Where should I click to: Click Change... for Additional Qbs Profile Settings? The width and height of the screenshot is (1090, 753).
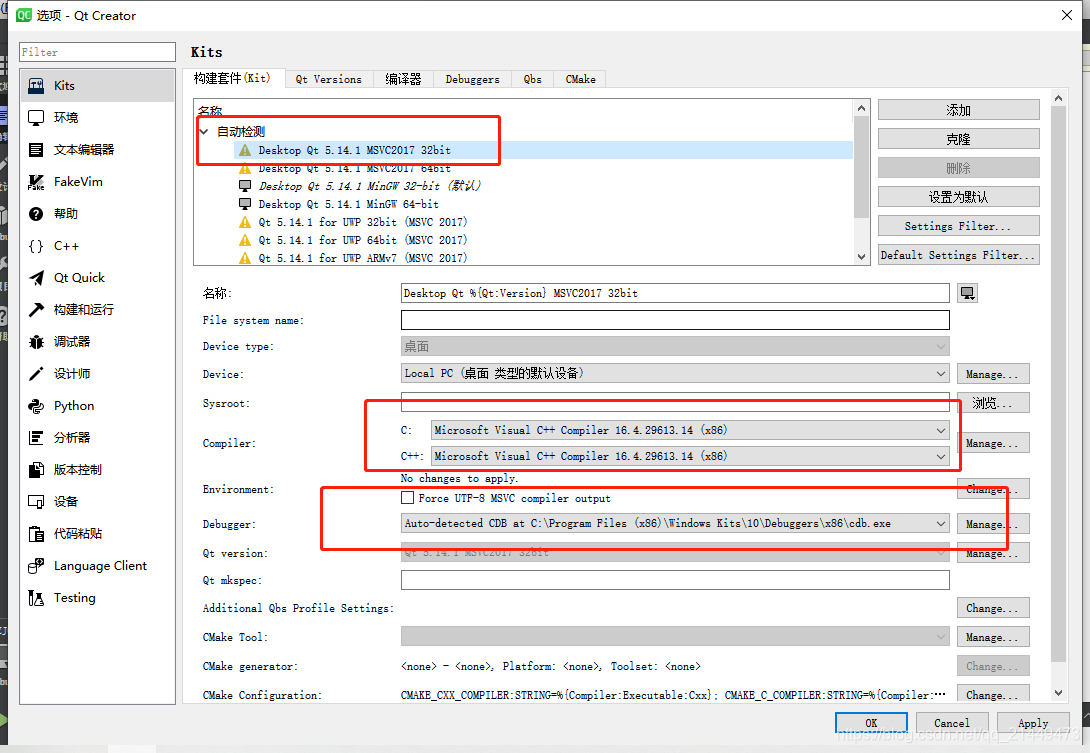[993, 608]
